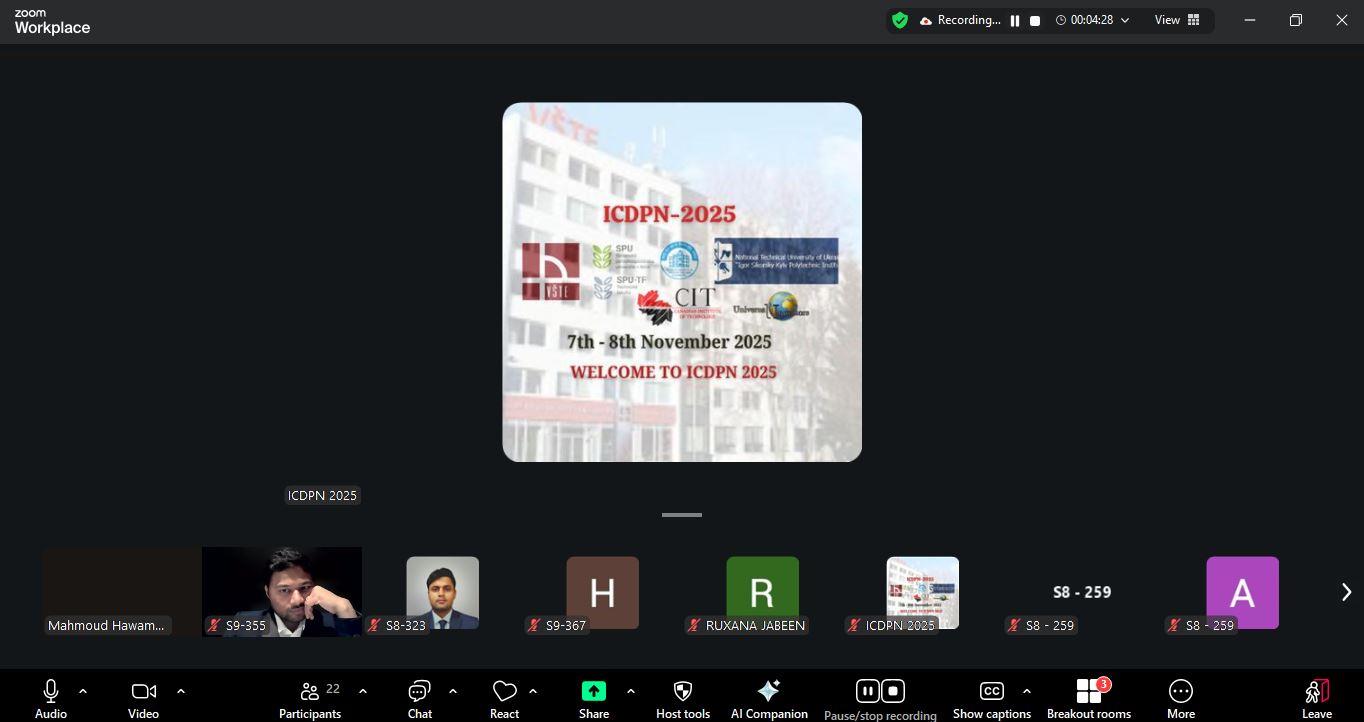The image size is (1364, 722).
Task: Leave the meeting
Action: [1316, 698]
